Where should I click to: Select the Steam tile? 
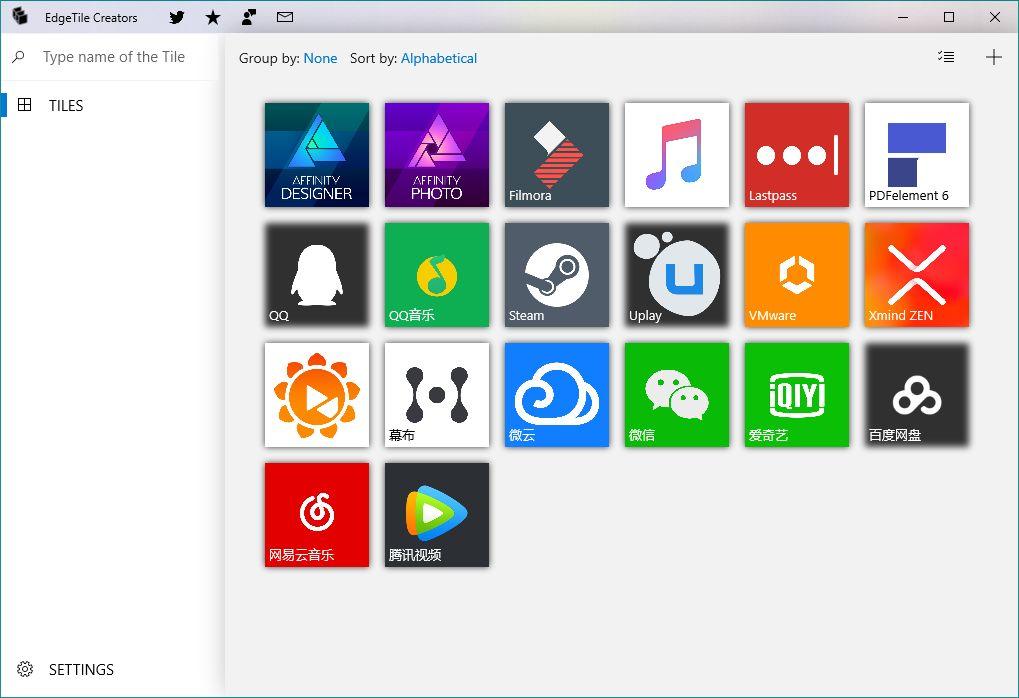click(x=557, y=275)
